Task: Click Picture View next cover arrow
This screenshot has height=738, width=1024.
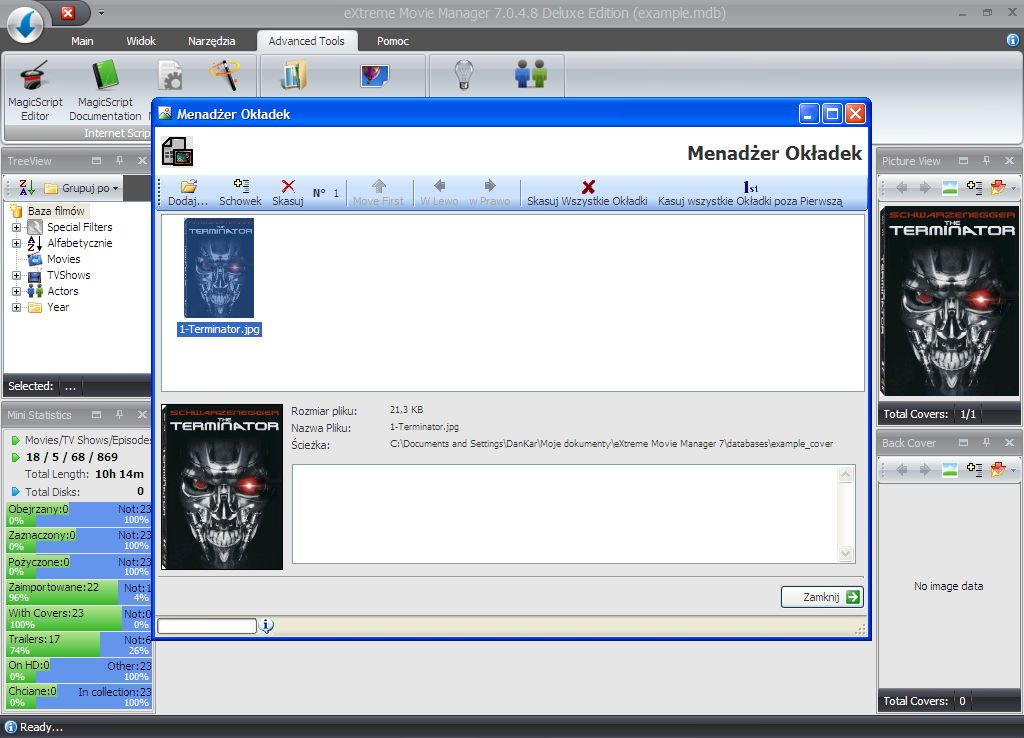Action: [x=925, y=188]
